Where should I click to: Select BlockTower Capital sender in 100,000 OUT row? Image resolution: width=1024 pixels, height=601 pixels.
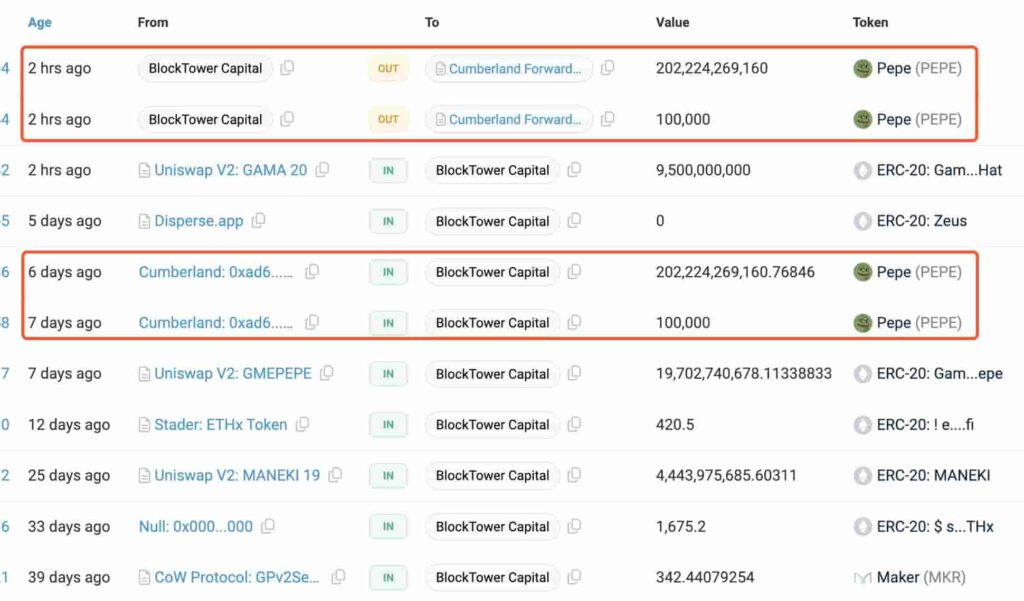point(205,119)
